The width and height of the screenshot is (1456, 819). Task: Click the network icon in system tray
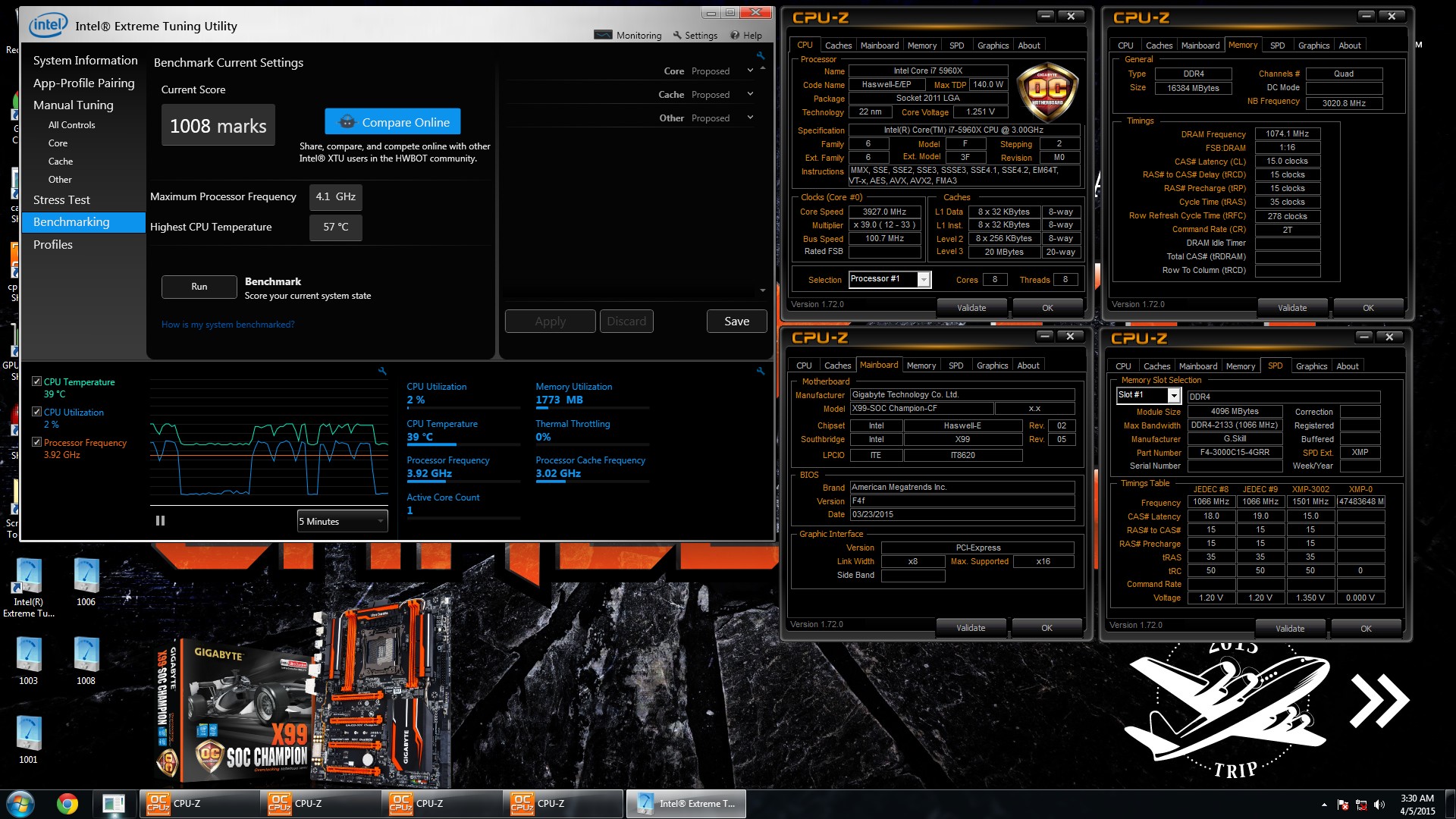click(x=1361, y=805)
